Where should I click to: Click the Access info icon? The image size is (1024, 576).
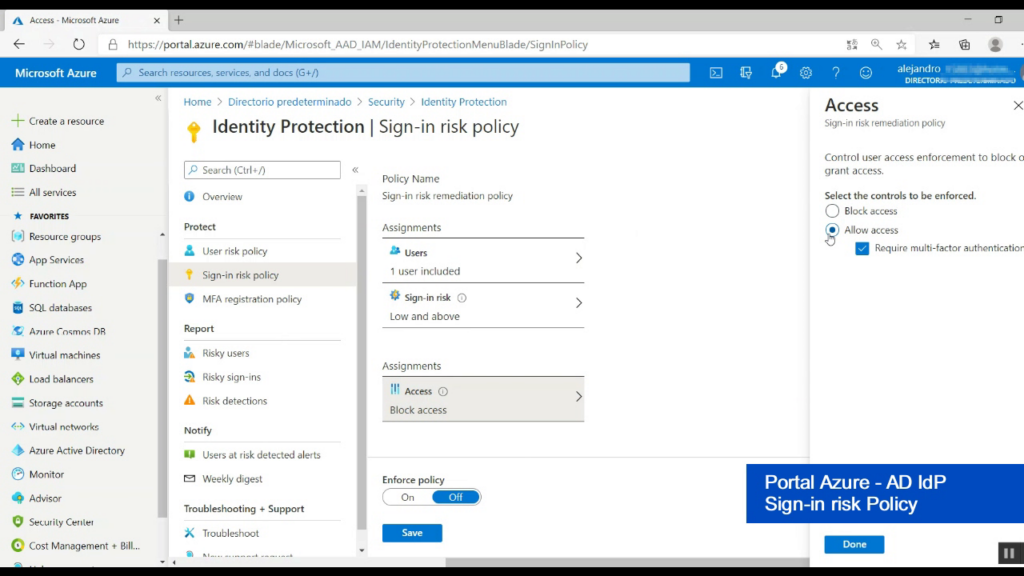[443, 391]
